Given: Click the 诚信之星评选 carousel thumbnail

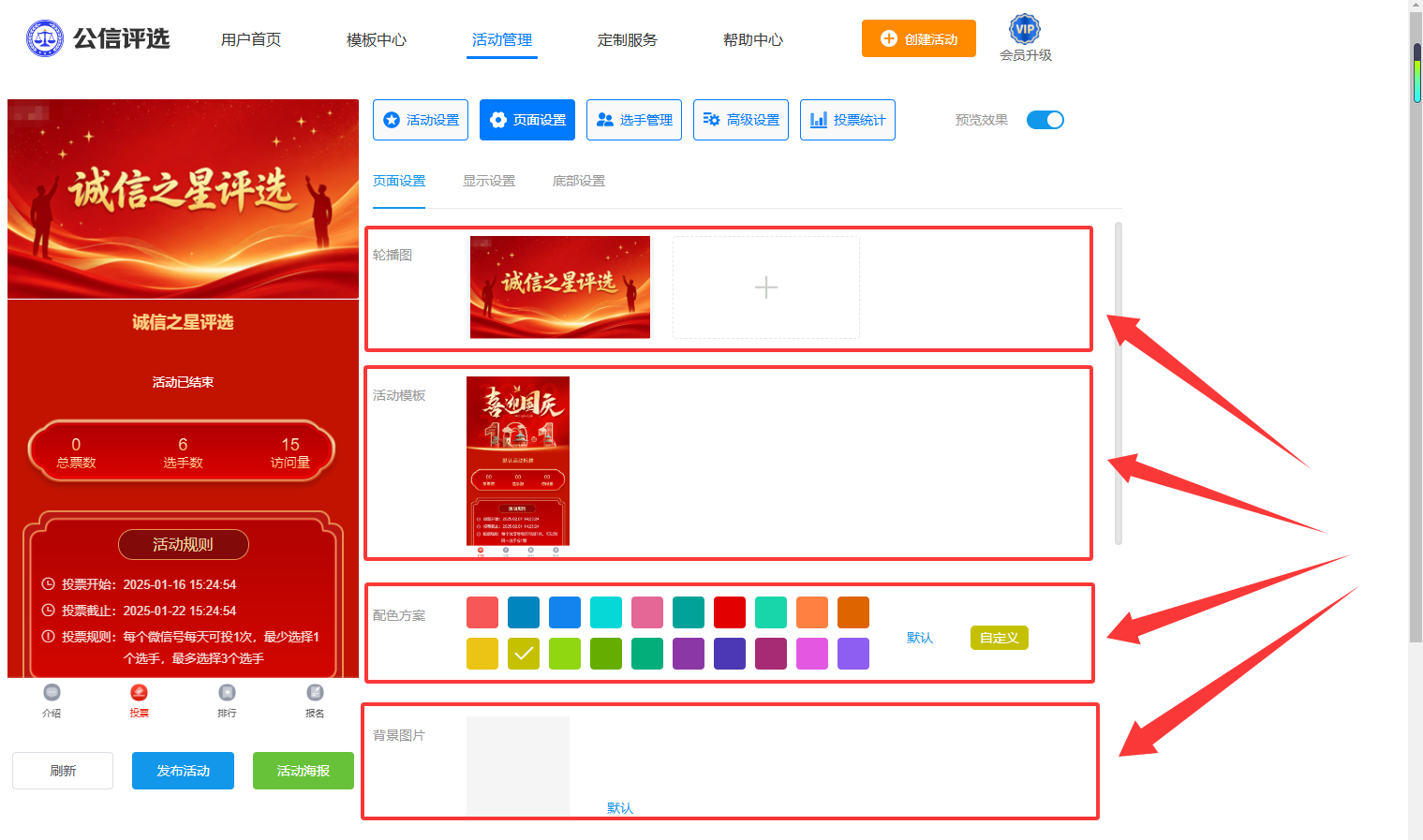Looking at the screenshot, I should [x=560, y=287].
